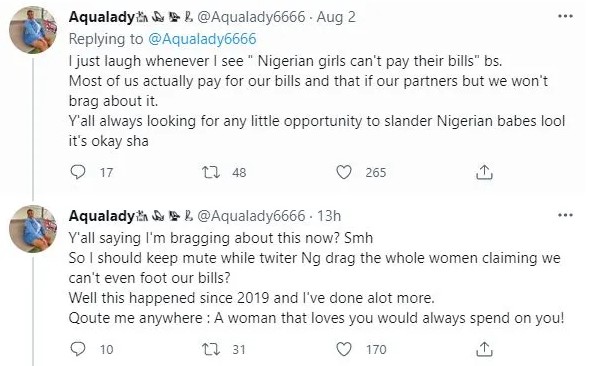Share the Aug 2 tweet
This screenshot has width=602, height=366.
(484, 172)
